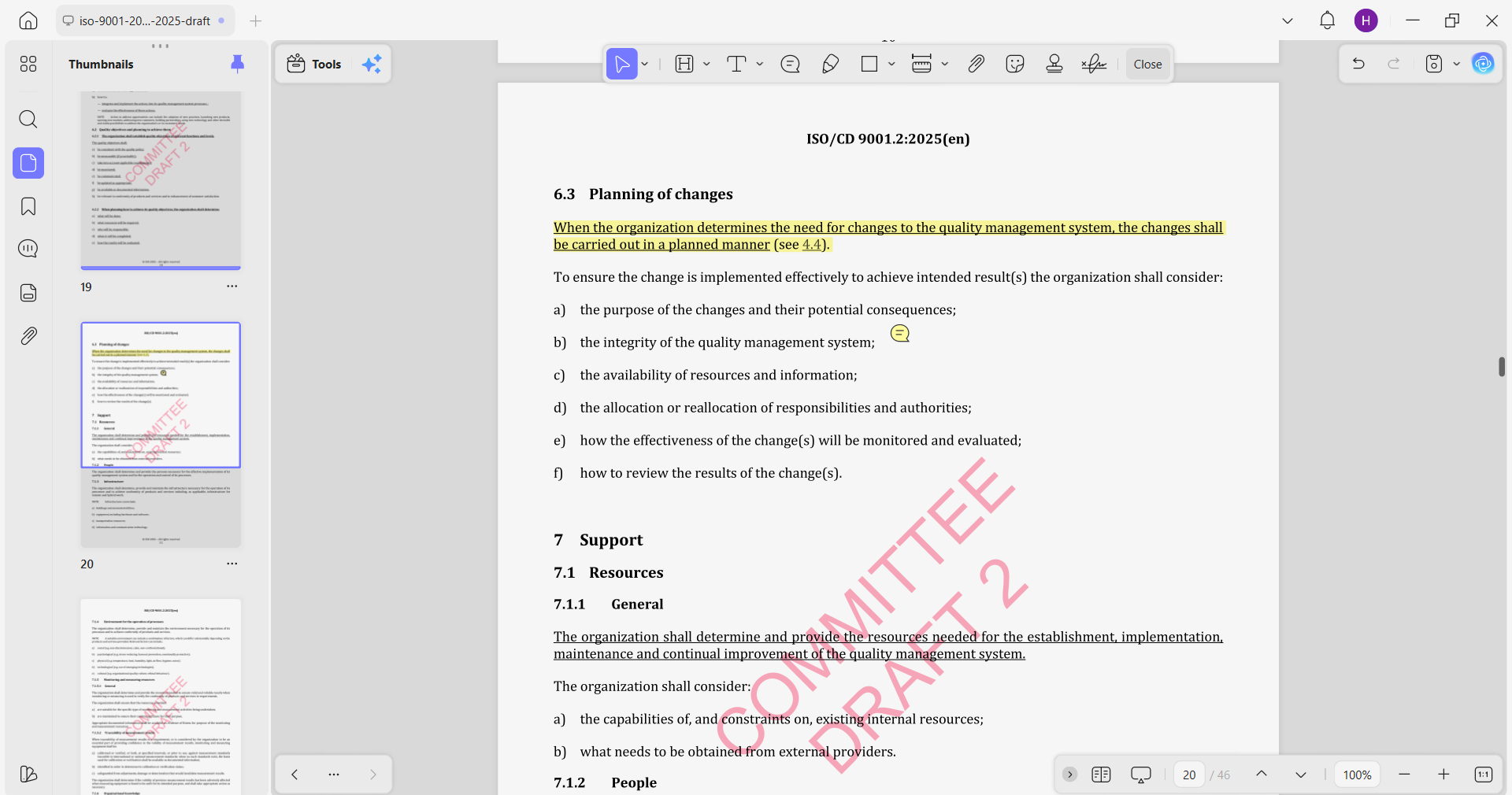Viewport: 1512px width, 795px height.
Task: Choose the Attach file paperclip tool
Action: tap(976, 64)
